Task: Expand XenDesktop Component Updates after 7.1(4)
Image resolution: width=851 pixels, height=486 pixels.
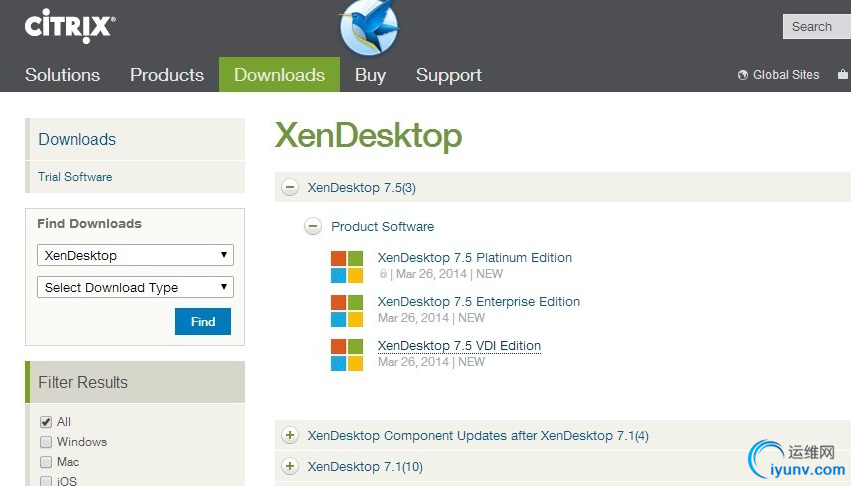Action: 290,435
